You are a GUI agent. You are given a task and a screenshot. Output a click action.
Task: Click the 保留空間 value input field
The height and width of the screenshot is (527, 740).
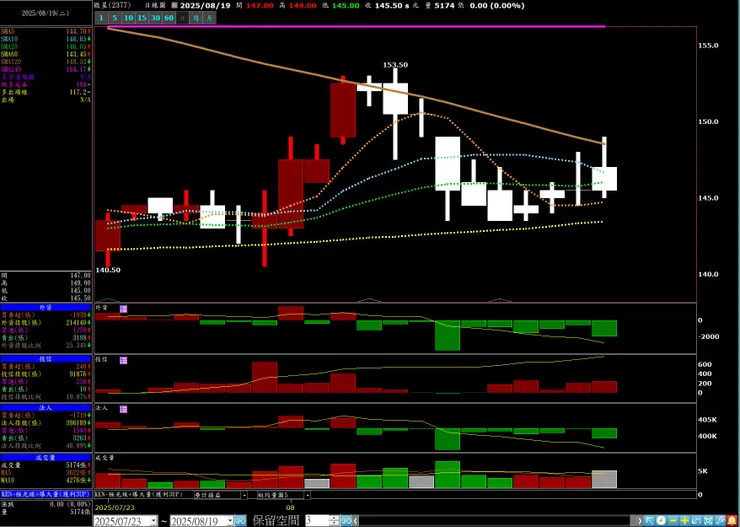pyautogui.click(x=318, y=521)
